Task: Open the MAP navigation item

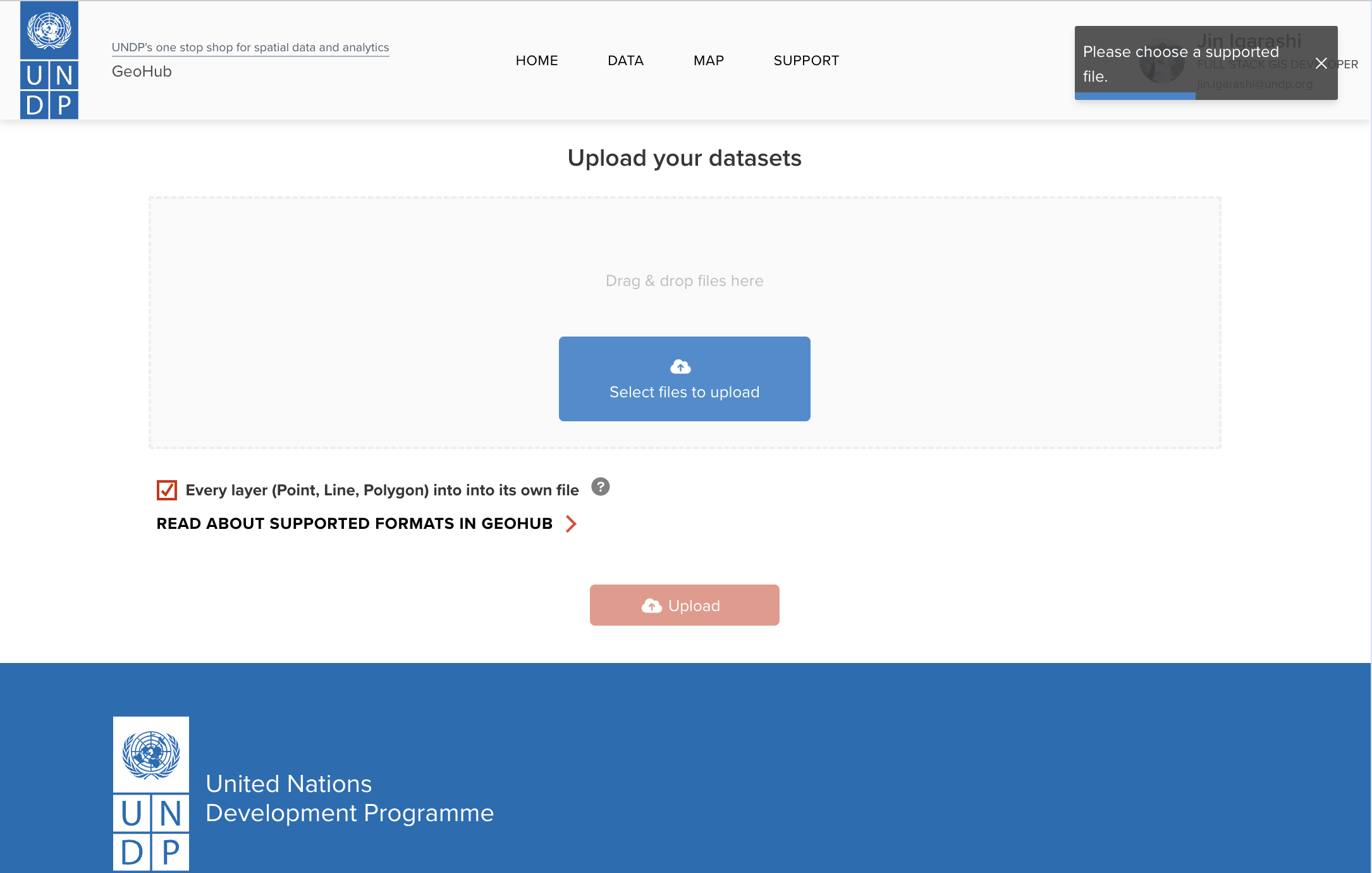Action: click(x=708, y=61)
